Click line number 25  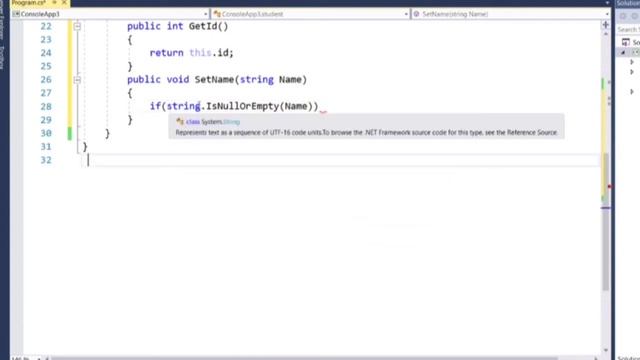click(x=46, y=67)
